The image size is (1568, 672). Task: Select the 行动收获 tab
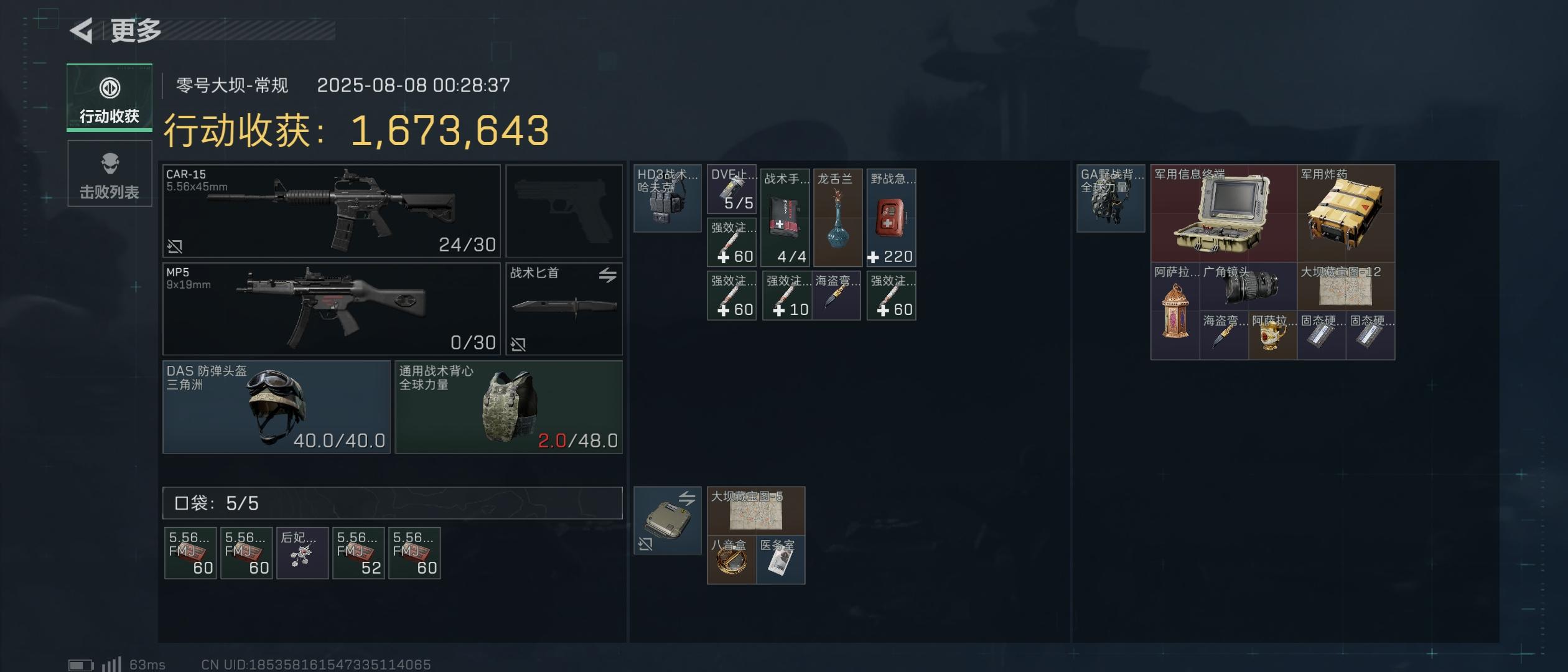tap(110, 98)
